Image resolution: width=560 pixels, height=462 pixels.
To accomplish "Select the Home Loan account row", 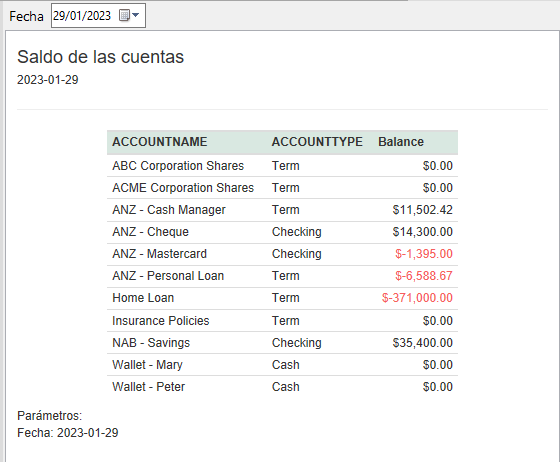I will [282, 298].
